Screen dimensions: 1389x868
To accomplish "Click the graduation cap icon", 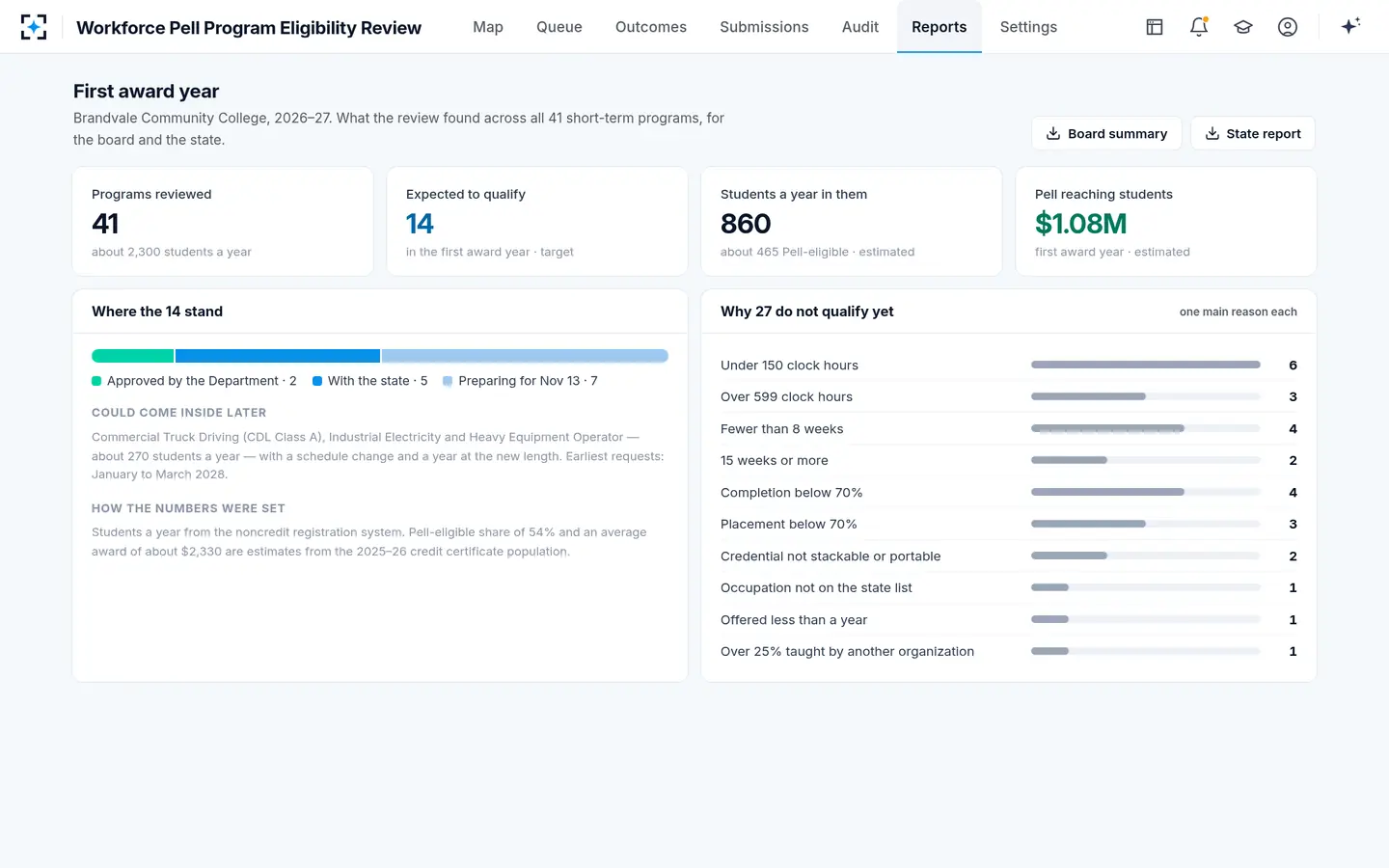I will (1243, 27).
